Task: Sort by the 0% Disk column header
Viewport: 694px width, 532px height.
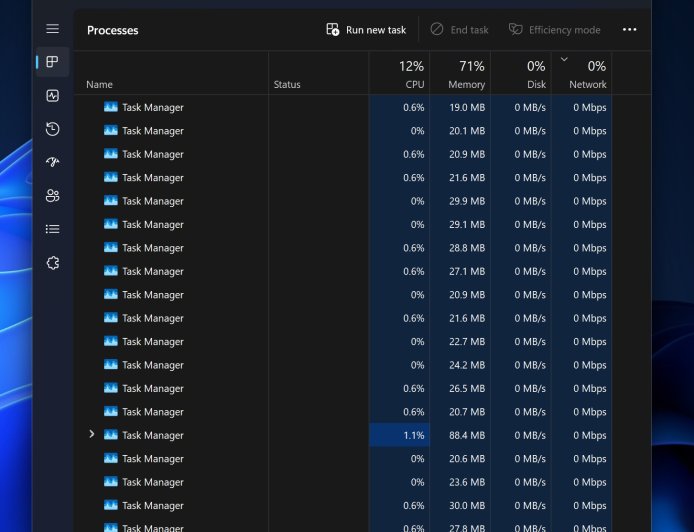Action: [521, 73]
